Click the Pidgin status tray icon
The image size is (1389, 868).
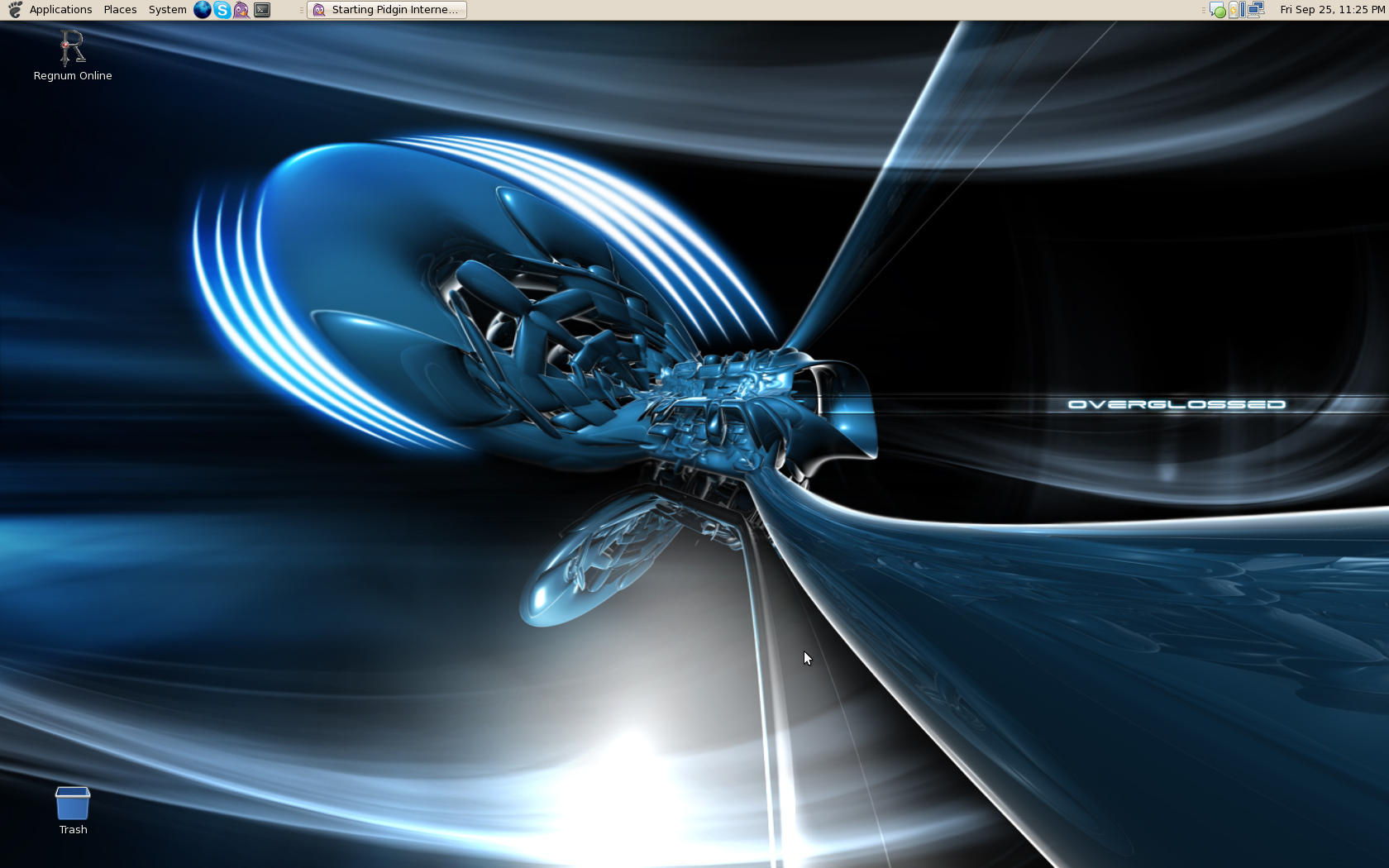pos(1218,10)
